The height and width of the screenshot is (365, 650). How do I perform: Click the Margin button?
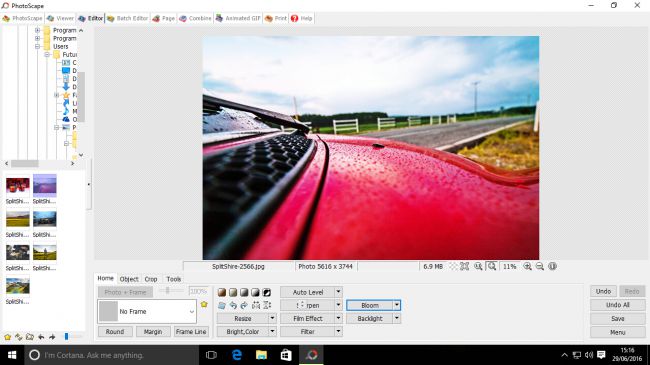[x=153, y=331]
